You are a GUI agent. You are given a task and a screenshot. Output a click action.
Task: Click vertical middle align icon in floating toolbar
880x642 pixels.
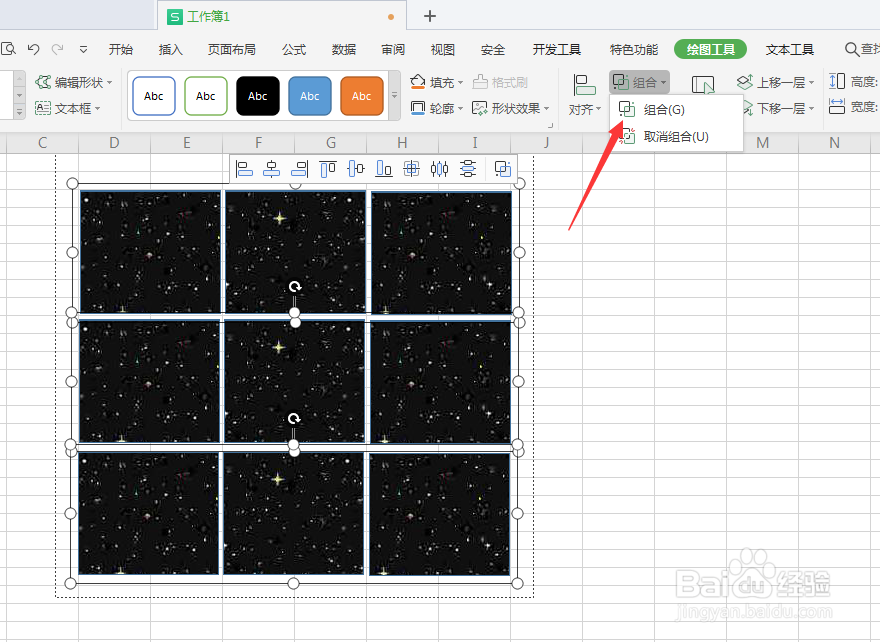pos(356,168)
